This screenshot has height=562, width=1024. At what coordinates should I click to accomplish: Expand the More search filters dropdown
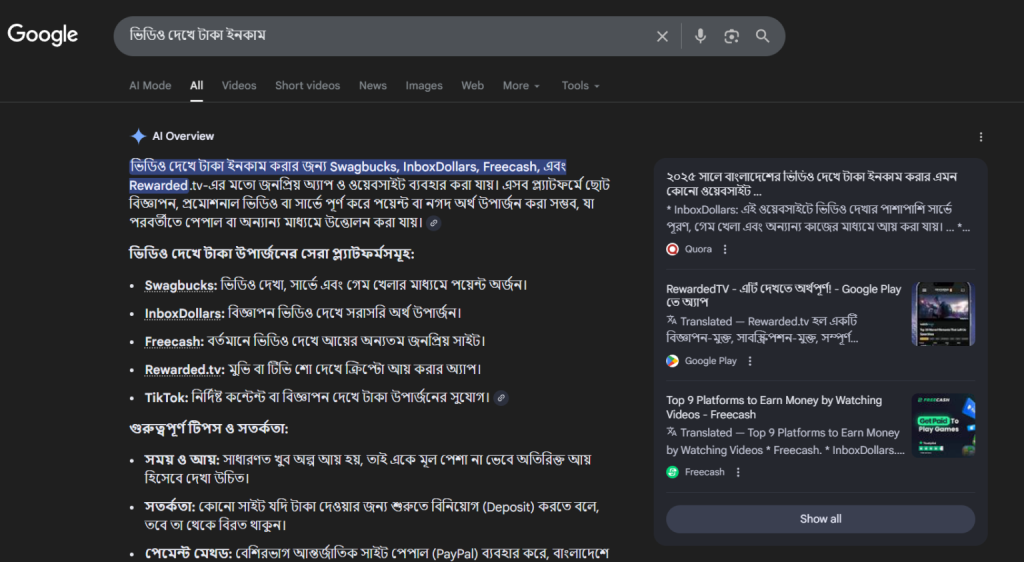pos(521,86)
